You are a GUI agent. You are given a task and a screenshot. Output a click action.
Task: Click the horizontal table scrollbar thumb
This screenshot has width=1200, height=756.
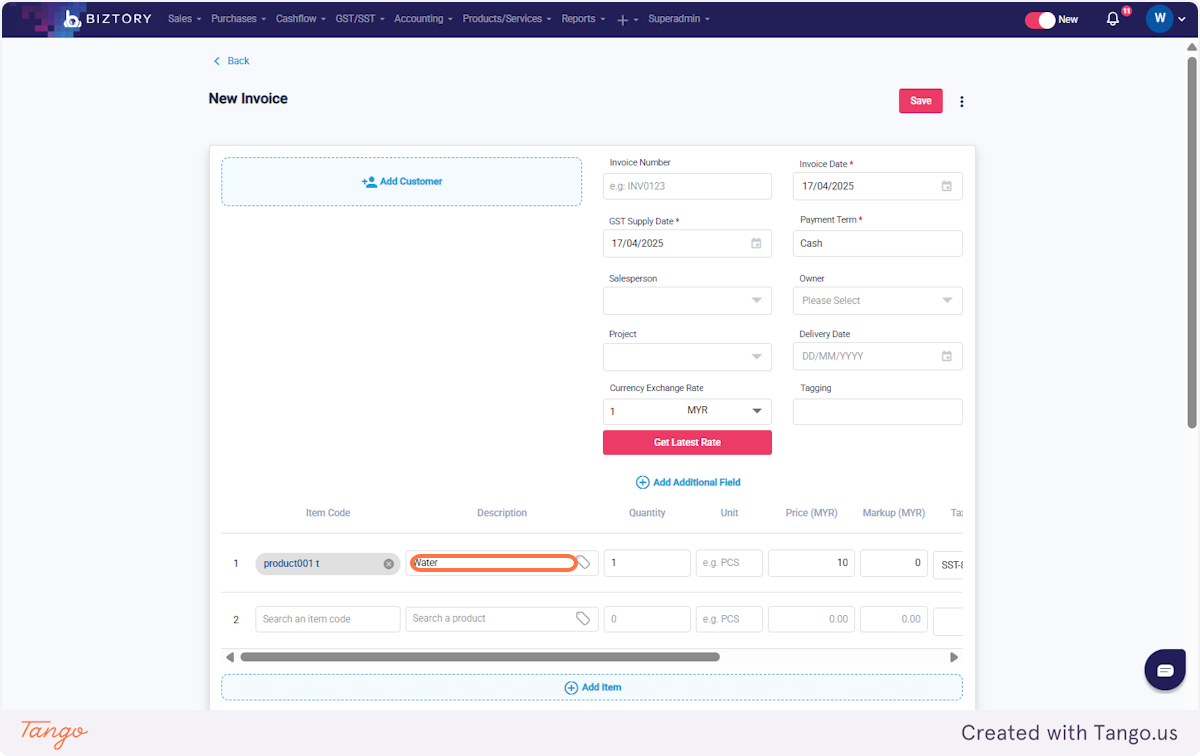coord(480,657)
